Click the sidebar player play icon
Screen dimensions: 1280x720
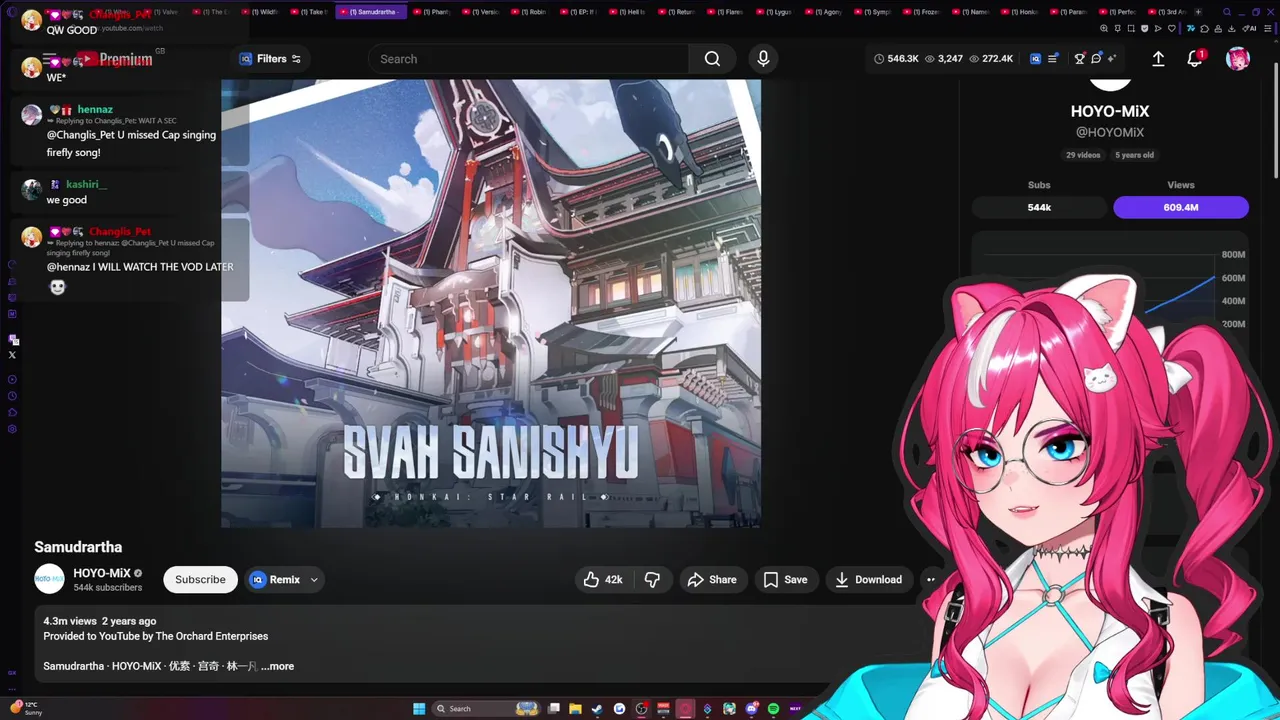(12, 380)
